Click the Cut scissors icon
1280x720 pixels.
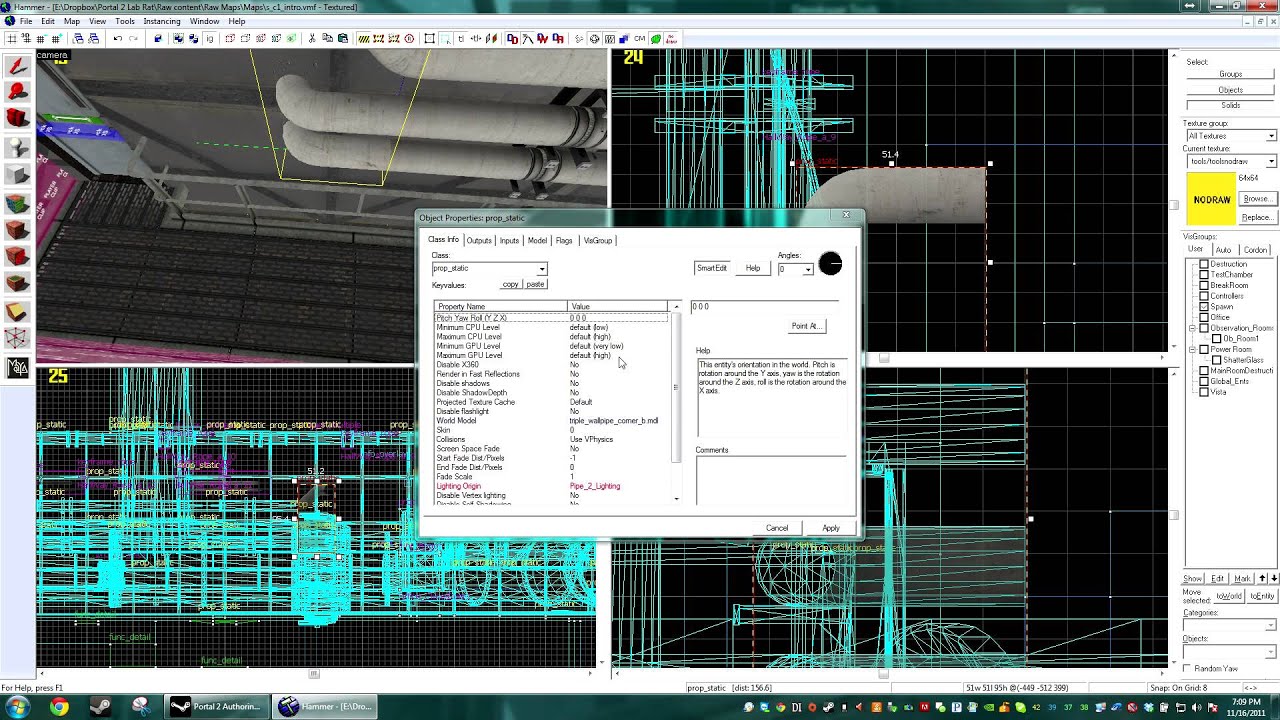point(312,39)
